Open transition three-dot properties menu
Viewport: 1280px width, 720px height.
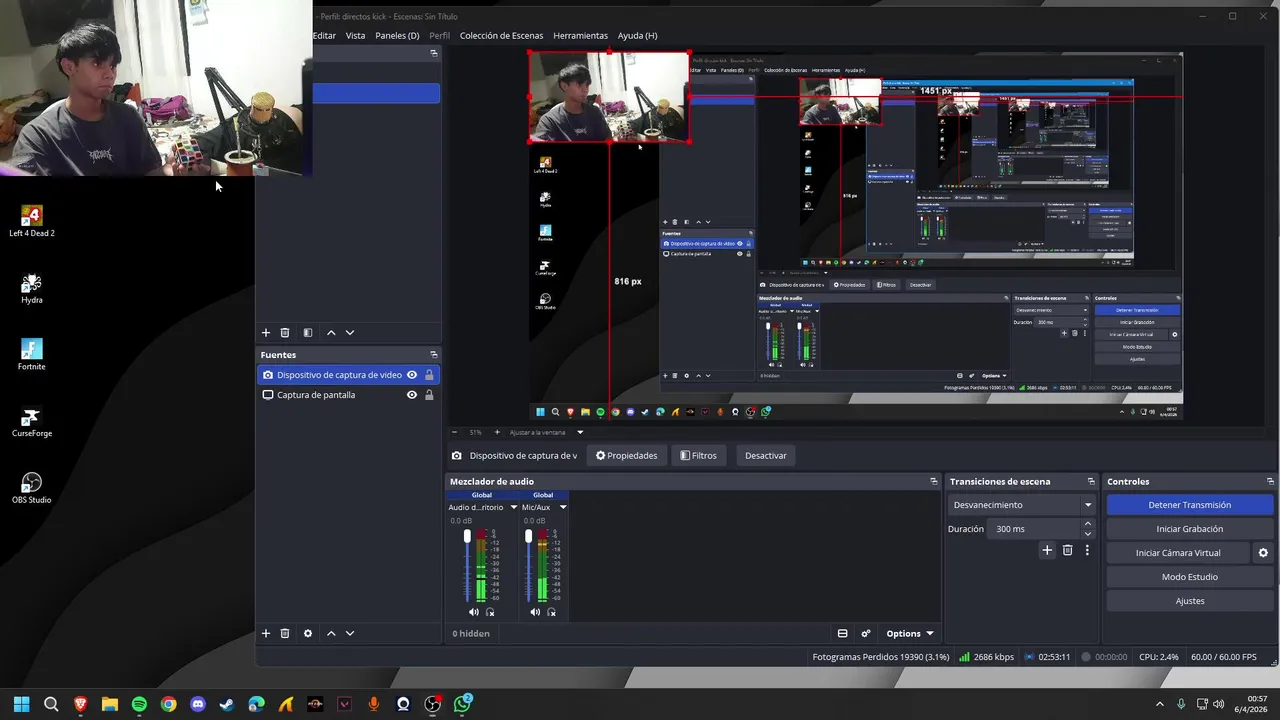[1087, 550]
